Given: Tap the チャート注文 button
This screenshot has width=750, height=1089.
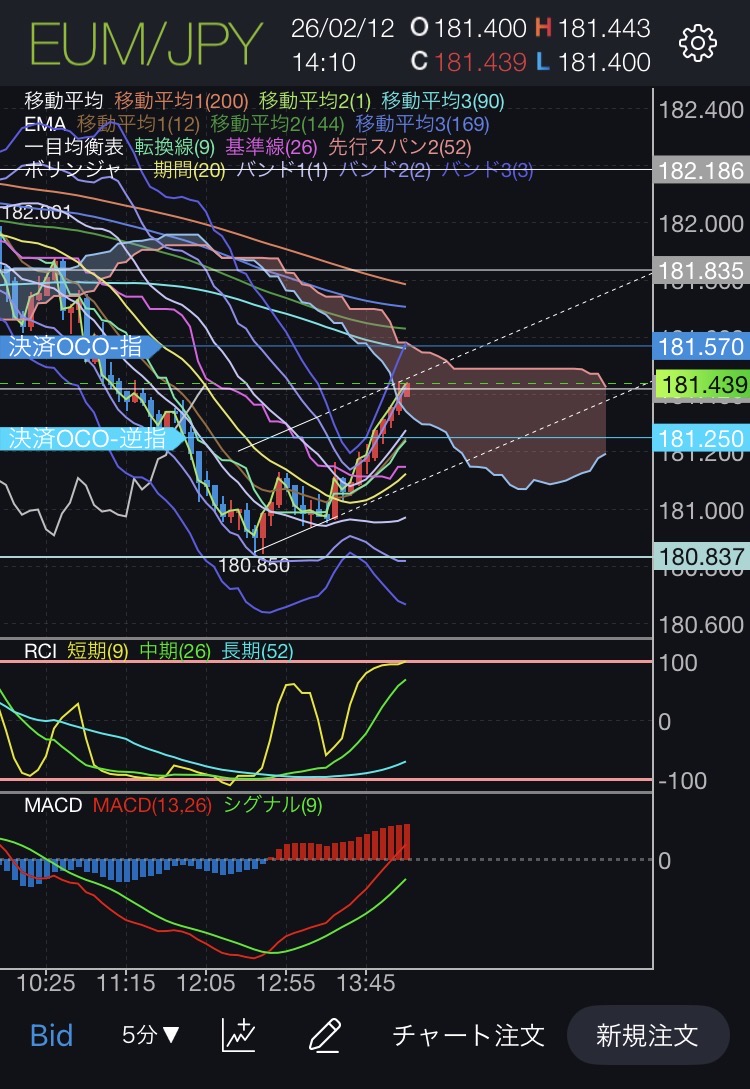Looking at the screenshot, I should tap(469, 1034).
